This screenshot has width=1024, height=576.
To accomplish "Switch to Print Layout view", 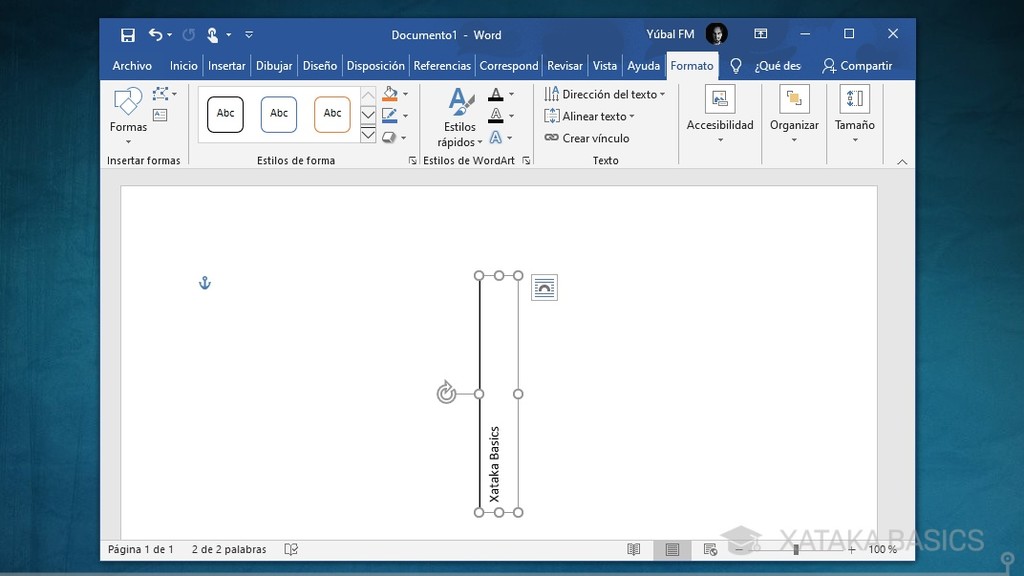I will pos(672,549).
